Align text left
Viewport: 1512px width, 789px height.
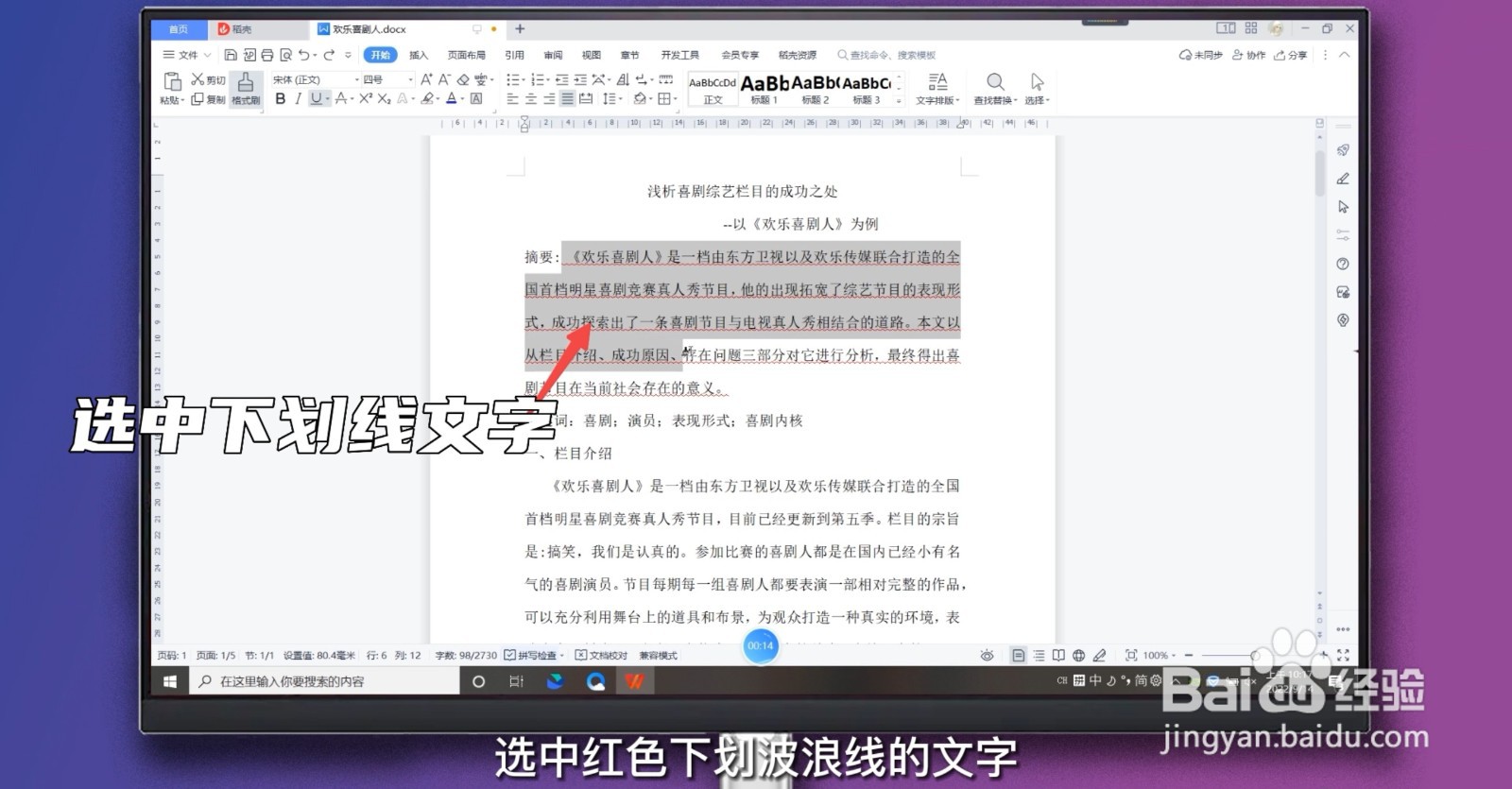point(512,98)
